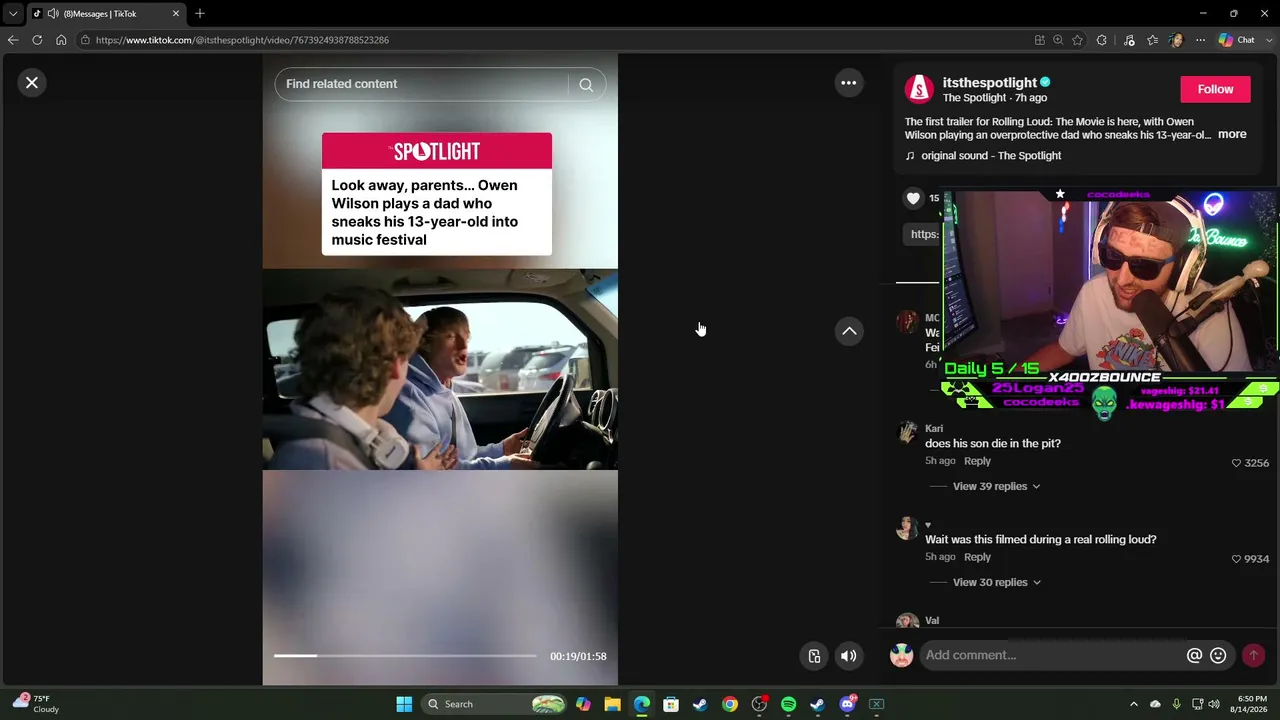This screenshot has width=1280, height=720.
Task: Click the browser back arrow
Action: pyautogui.click(x=13, y=40)
